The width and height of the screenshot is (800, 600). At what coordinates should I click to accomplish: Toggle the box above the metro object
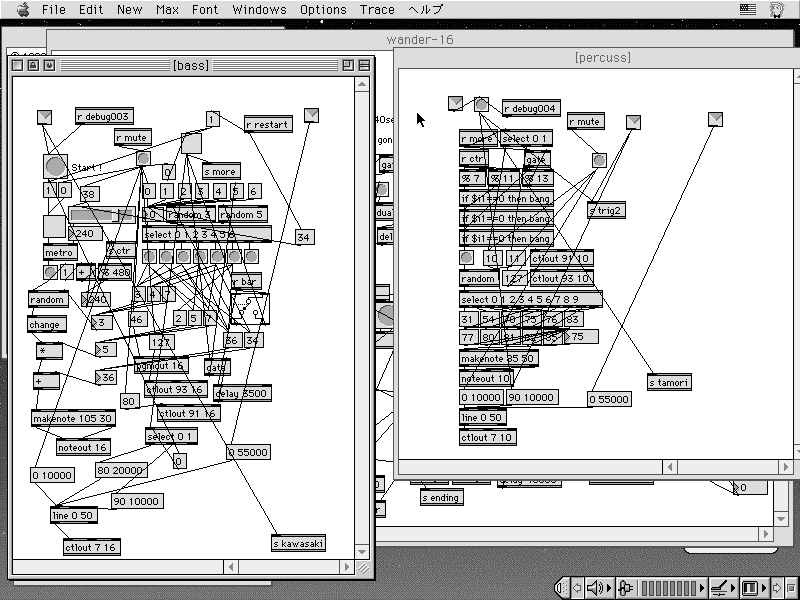coord(54,227)
